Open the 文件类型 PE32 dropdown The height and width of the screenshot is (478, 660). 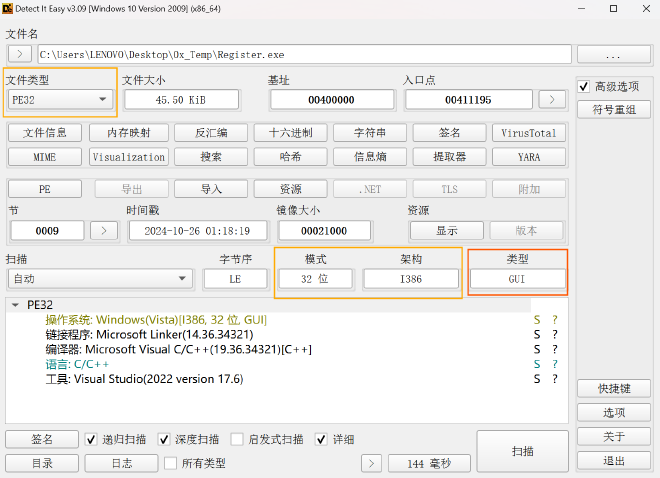(60, 100)
